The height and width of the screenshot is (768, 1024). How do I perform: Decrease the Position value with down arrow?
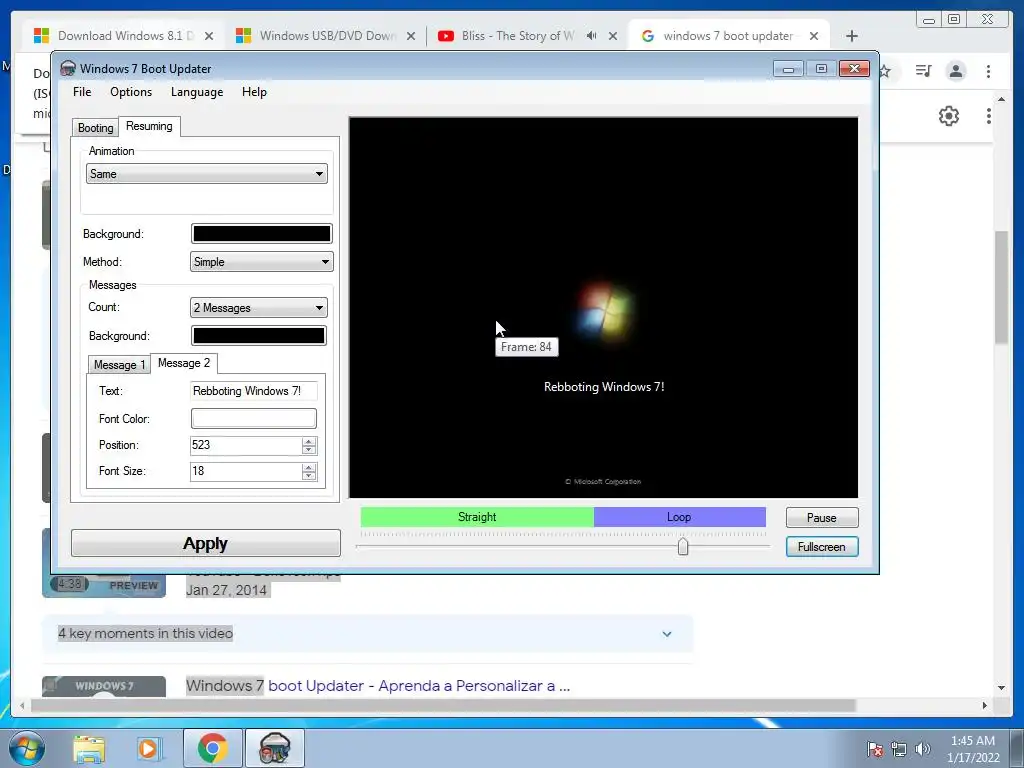point(309,450)
